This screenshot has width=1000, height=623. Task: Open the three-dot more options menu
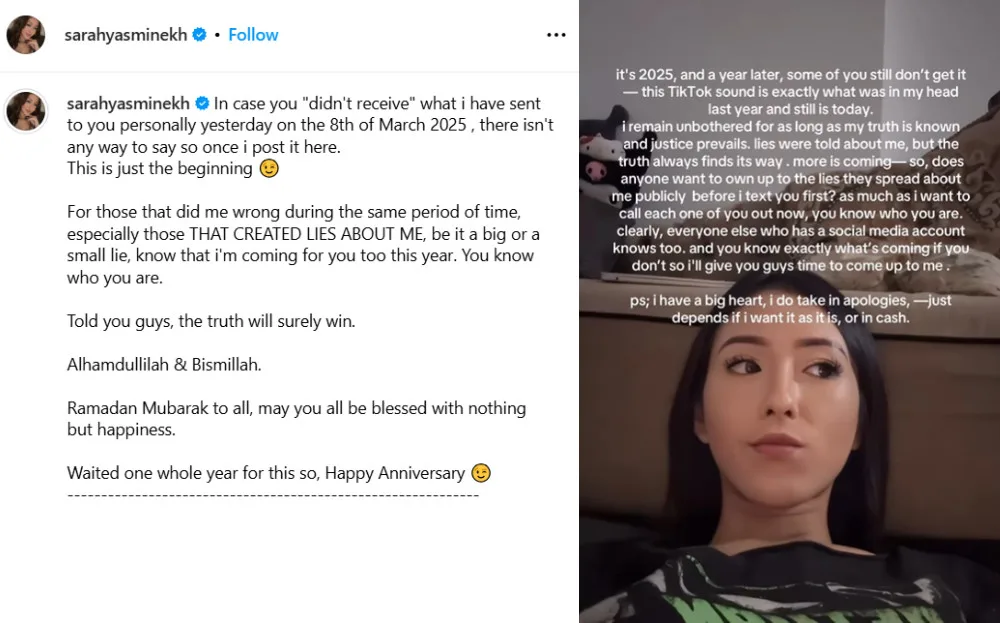tap(555, 35)
